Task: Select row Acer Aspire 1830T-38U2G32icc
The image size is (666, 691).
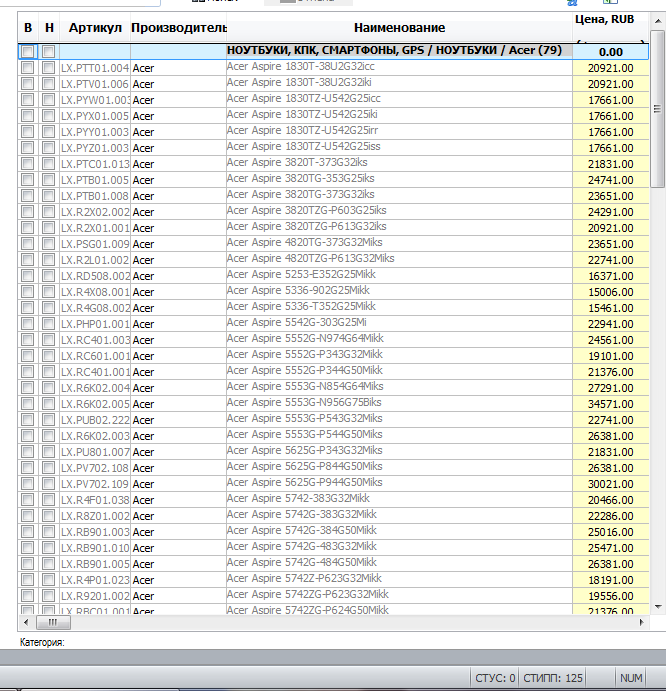Action: (x=333, y=68)
